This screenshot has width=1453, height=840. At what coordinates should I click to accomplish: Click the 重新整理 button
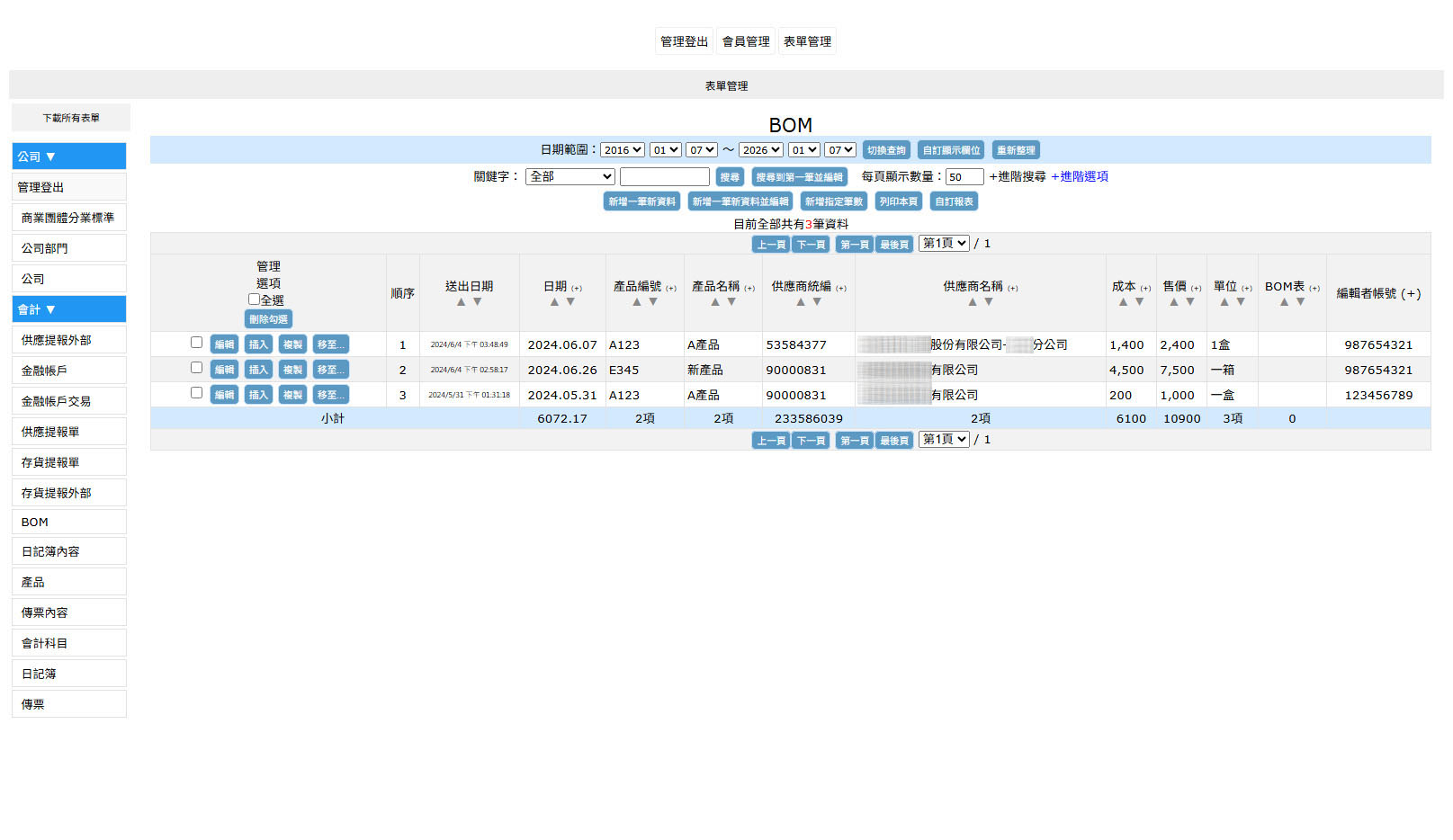(1016, 150)
